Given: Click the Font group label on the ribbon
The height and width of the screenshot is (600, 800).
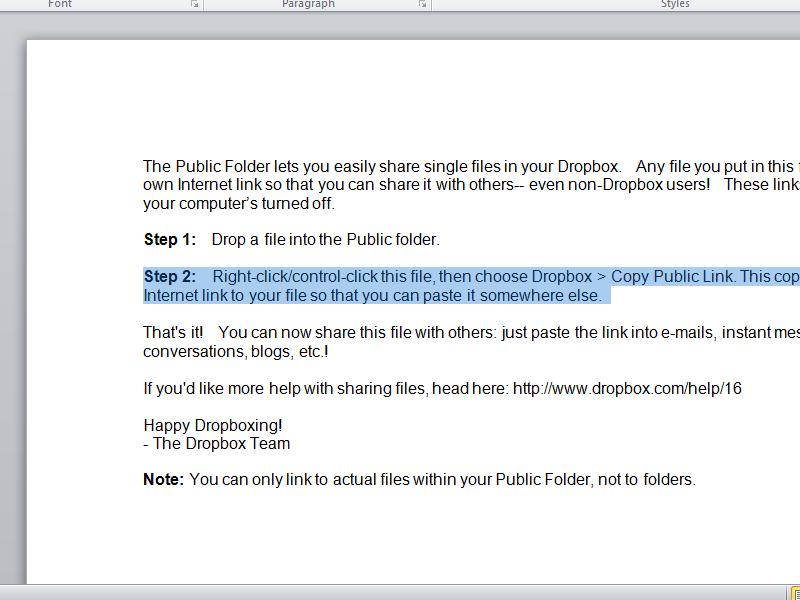Looking at the screenshot, I should [x=60, y=4].
